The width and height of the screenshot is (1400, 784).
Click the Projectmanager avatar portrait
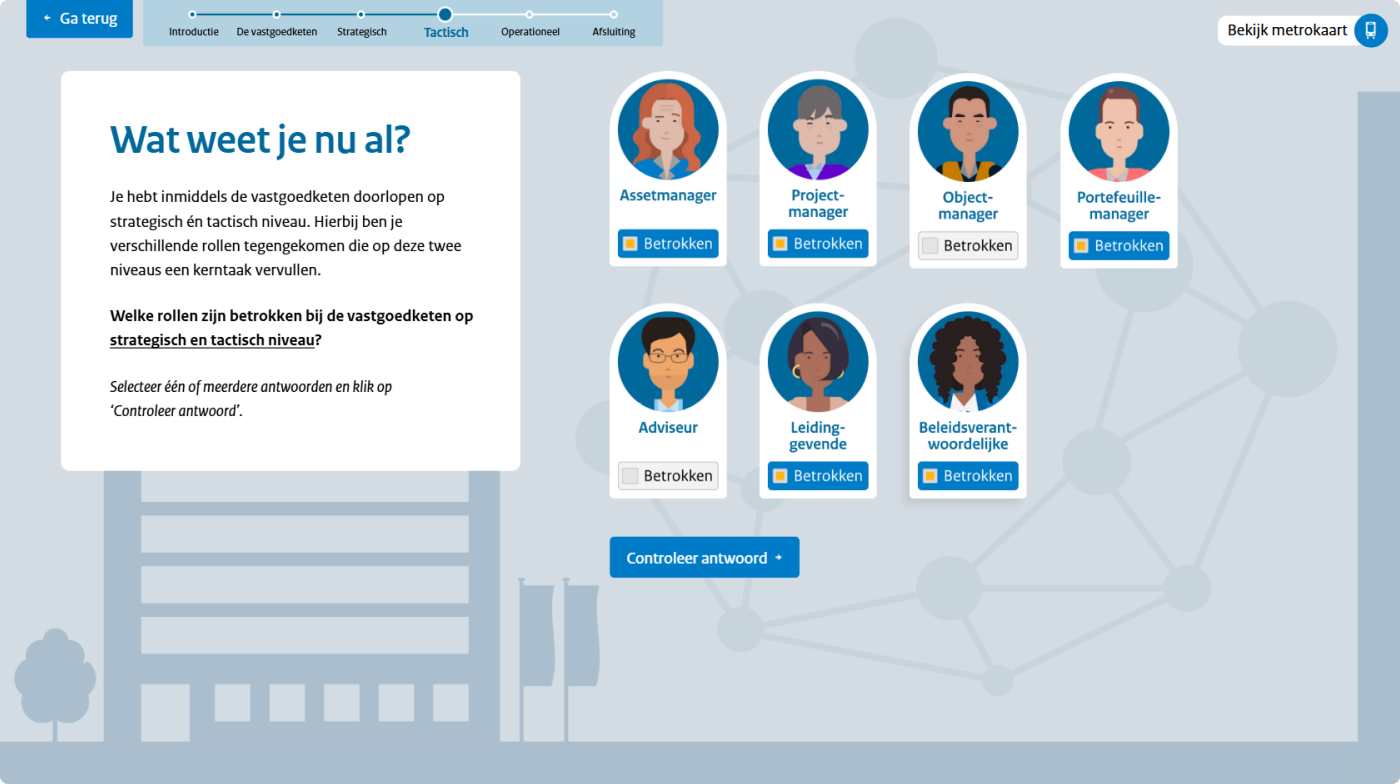tap(818, 130)
